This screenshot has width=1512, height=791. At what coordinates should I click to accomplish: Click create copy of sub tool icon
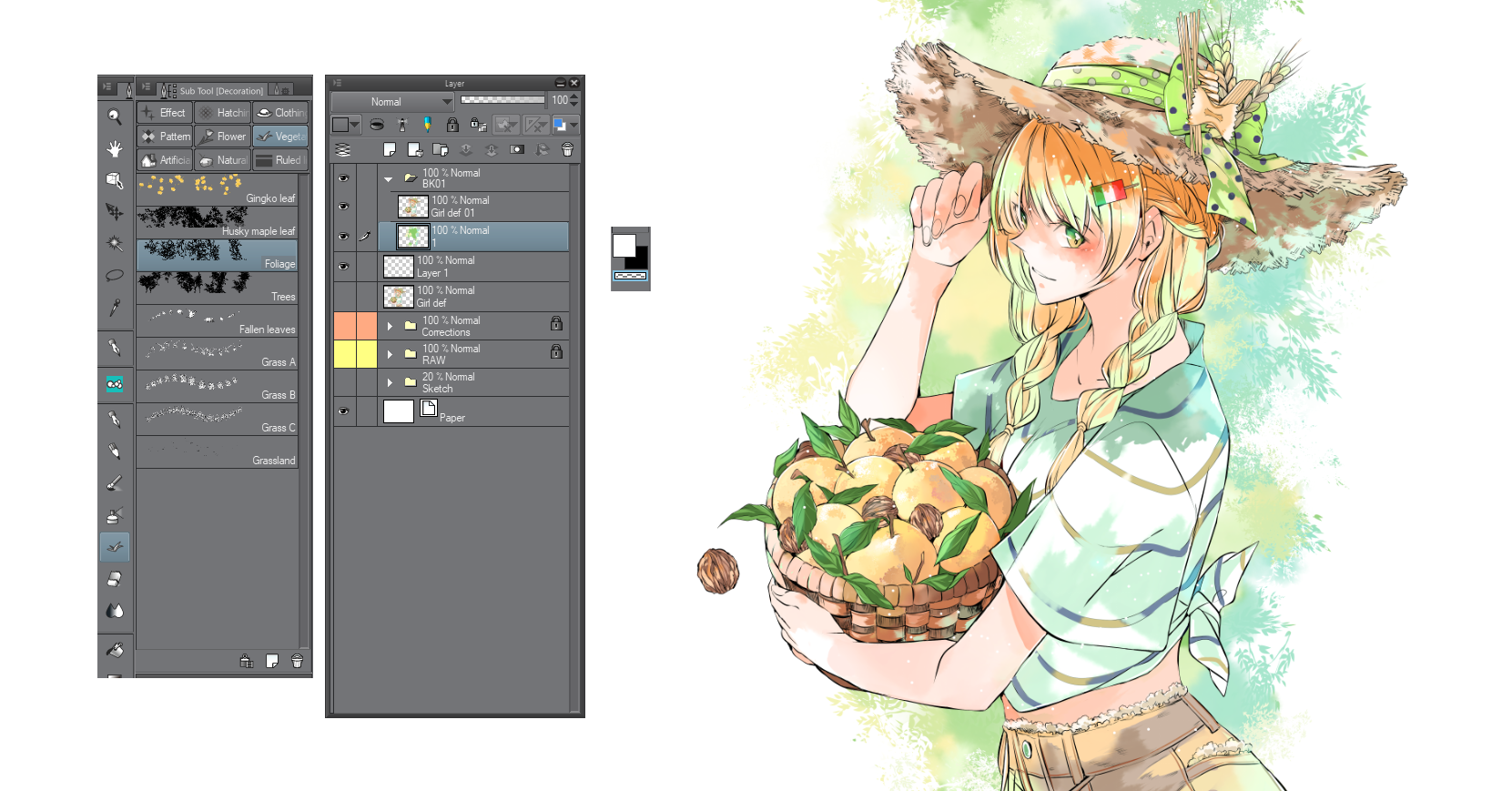point(271,661)
